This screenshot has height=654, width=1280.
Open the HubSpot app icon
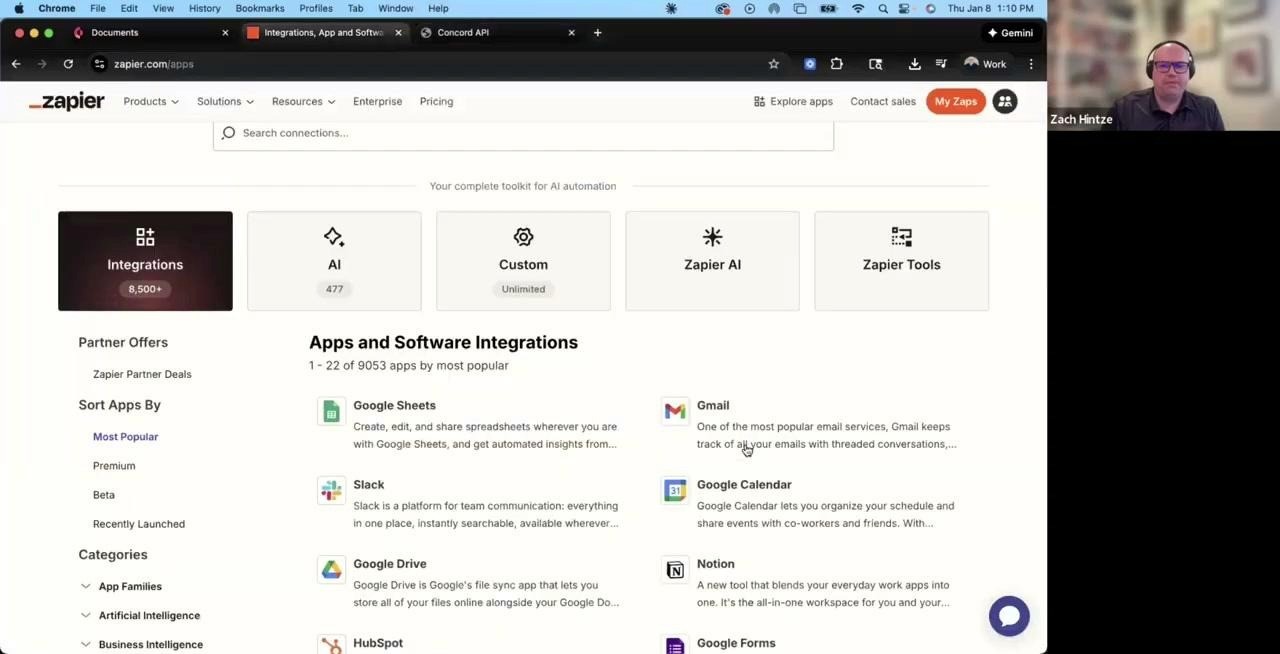[x=331, y=645]
